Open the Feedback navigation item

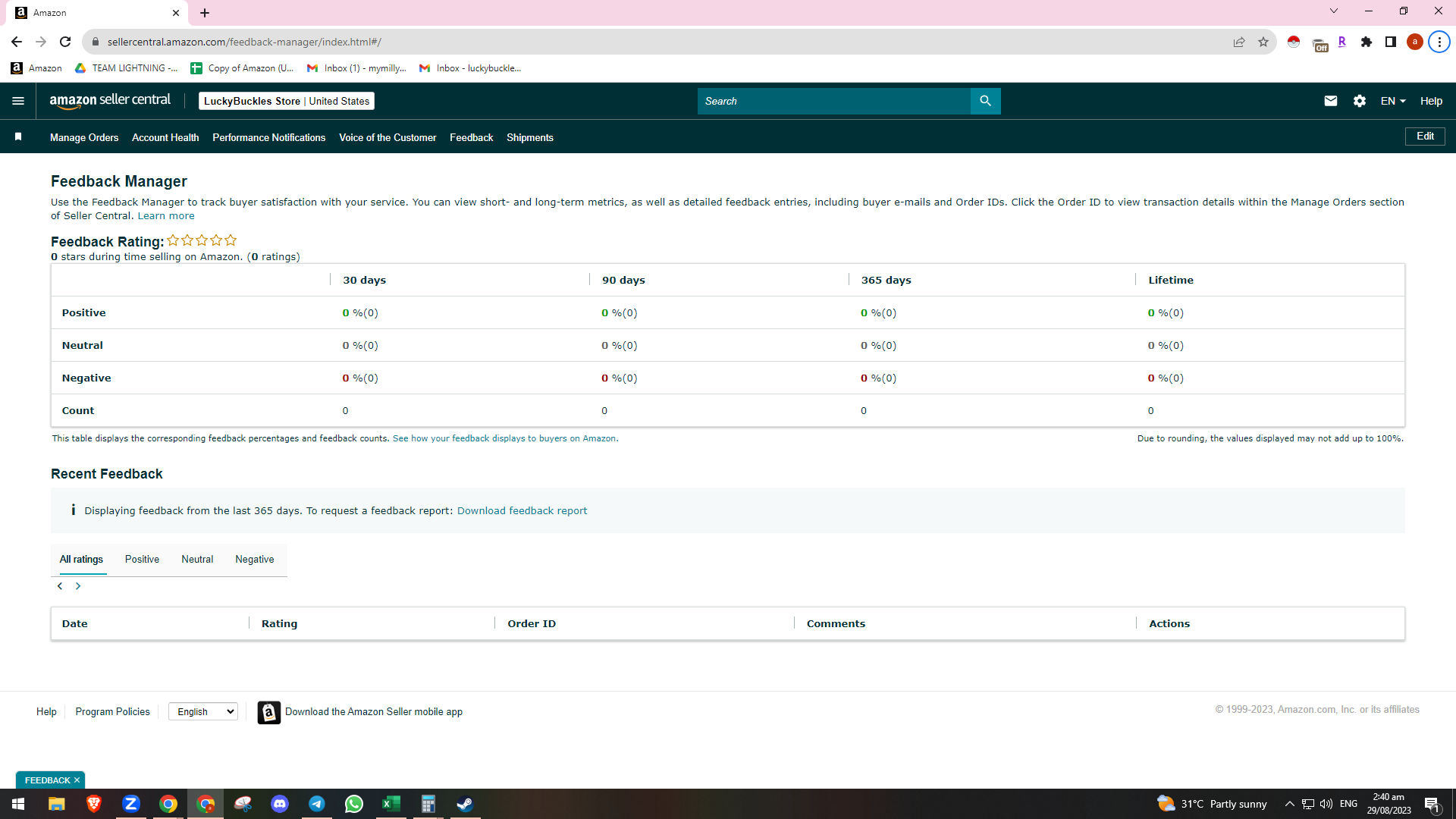pyautogui.click(x=471, y=137)
